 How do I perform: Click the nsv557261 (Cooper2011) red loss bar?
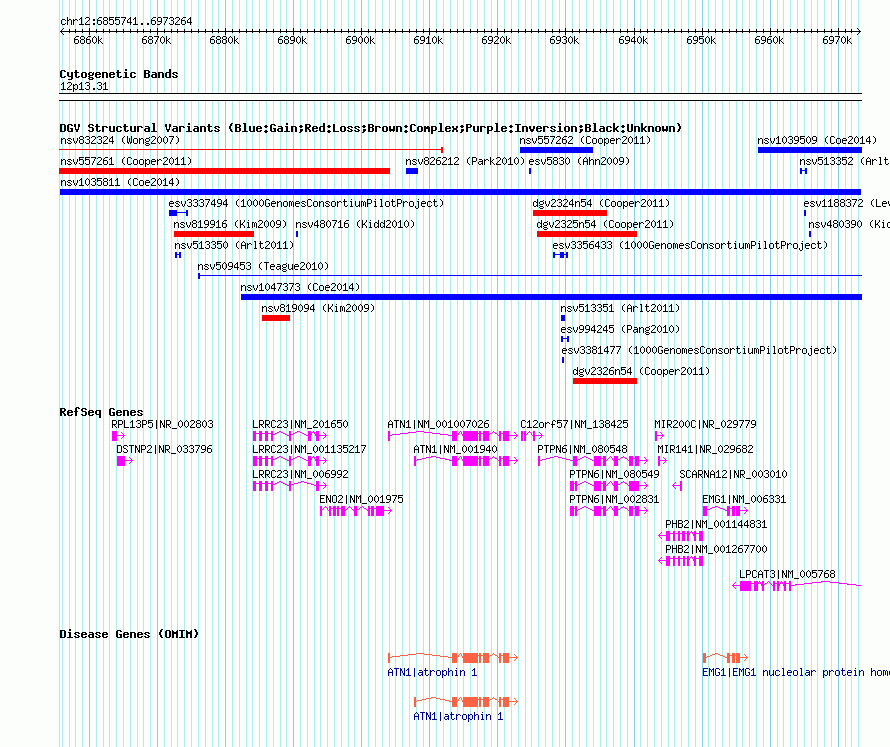(224, 171)
